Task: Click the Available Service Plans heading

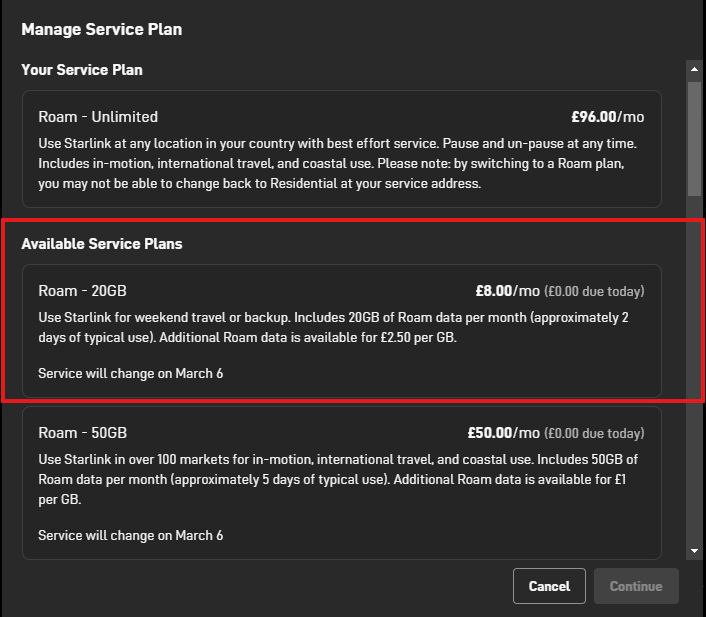Action: (102, 244)
